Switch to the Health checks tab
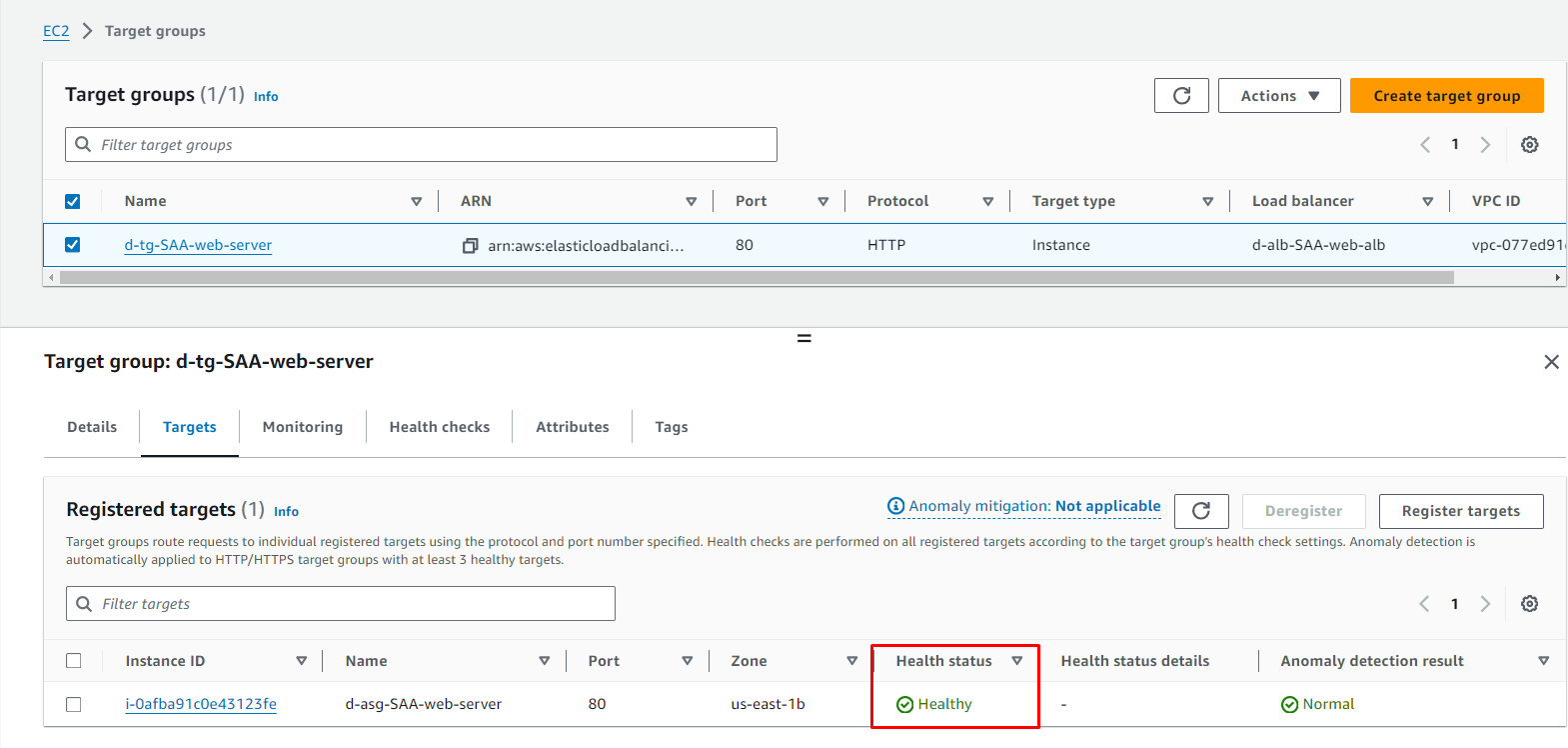This screenshot has height=748, width=1568. tap(439, 427)
